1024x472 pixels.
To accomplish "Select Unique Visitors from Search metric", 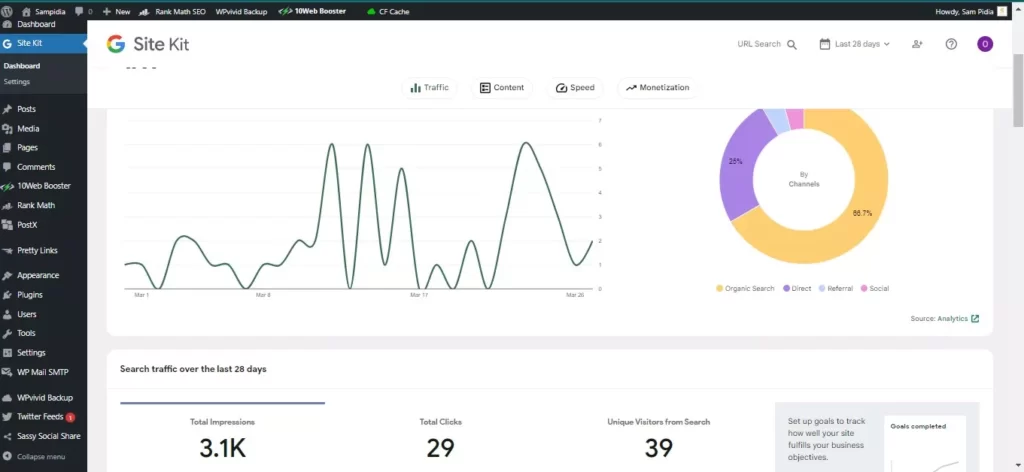I will coord(658,437).
